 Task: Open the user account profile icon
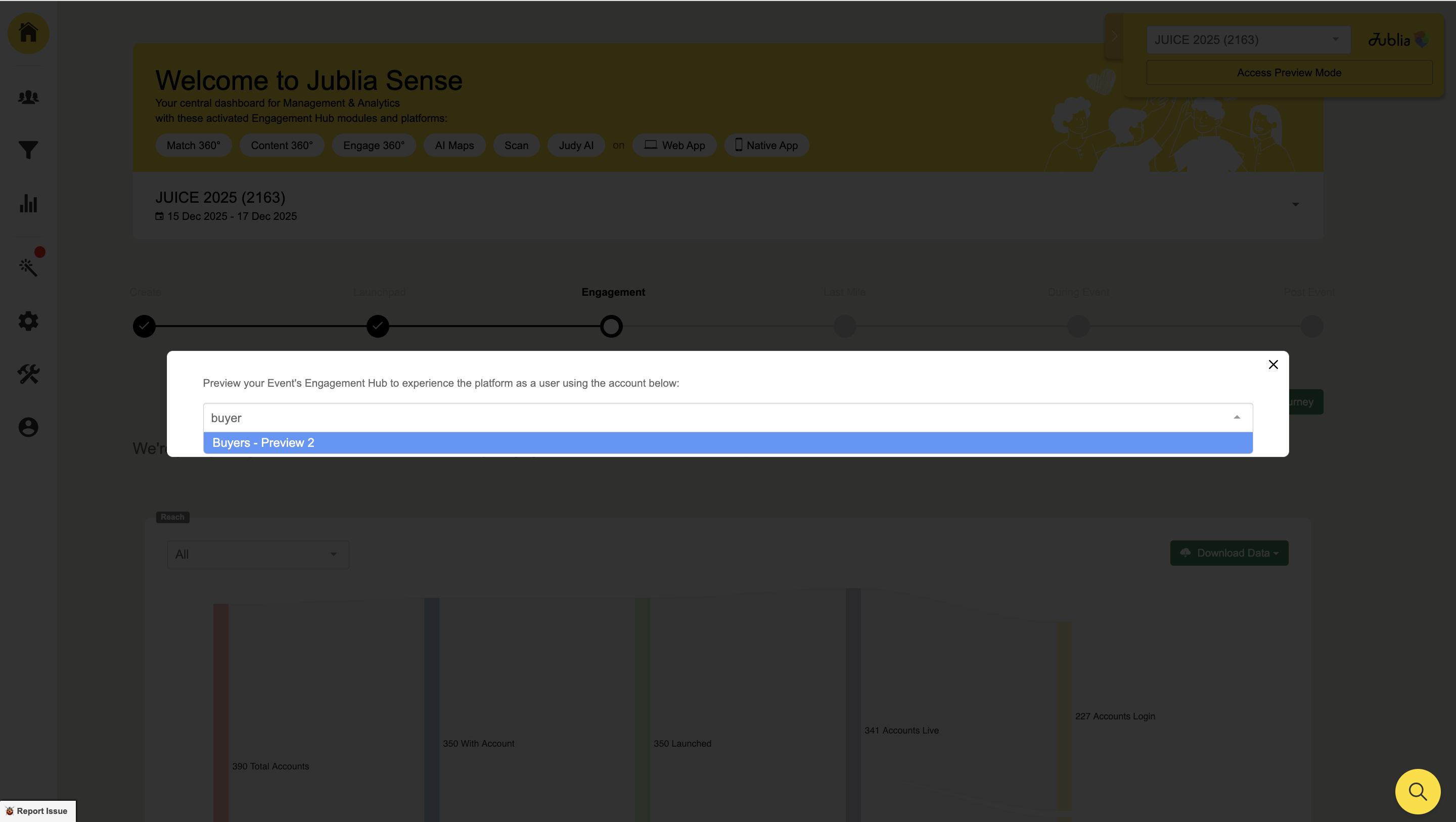click(28, 427)
